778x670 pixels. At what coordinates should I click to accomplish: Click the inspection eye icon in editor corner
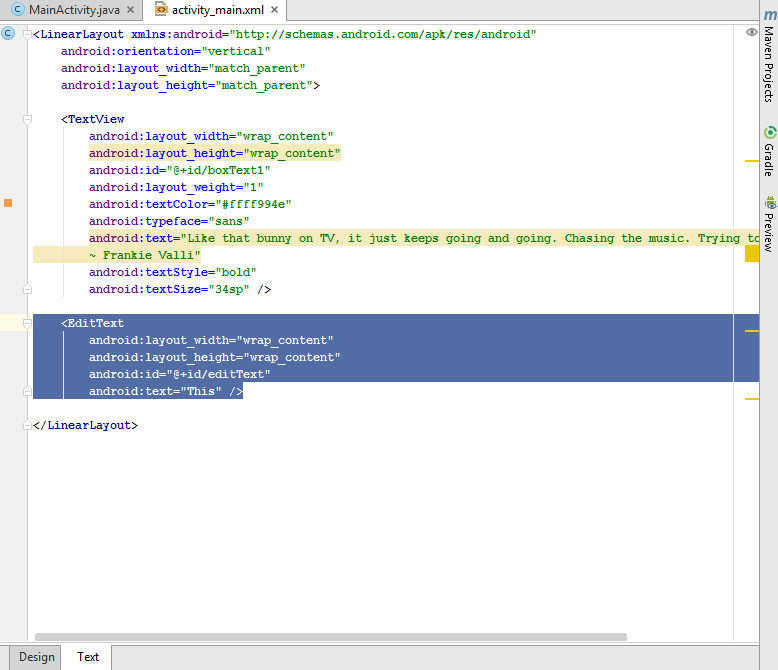pos(752,33)
